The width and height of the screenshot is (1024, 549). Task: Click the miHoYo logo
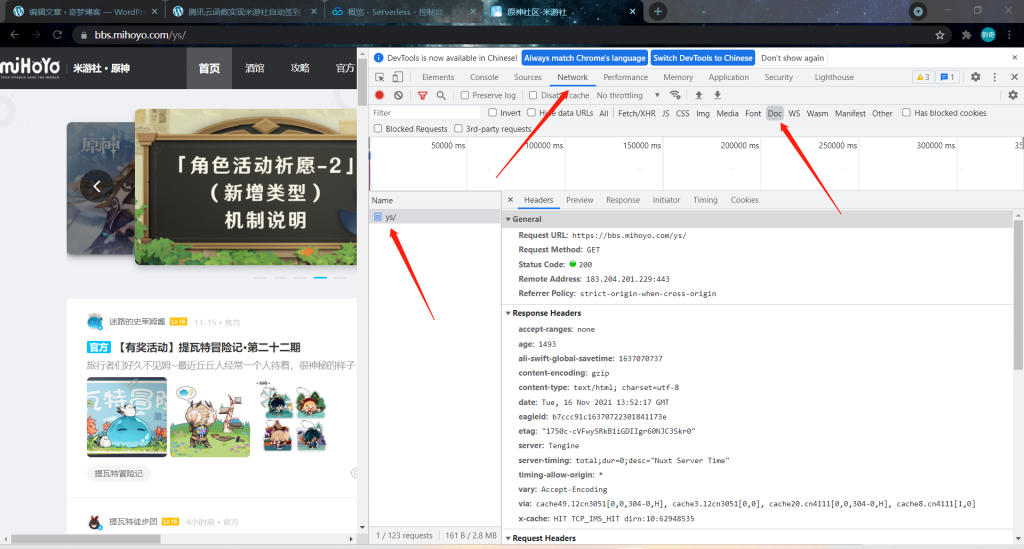pyautogui.click(x=31, y=67)
